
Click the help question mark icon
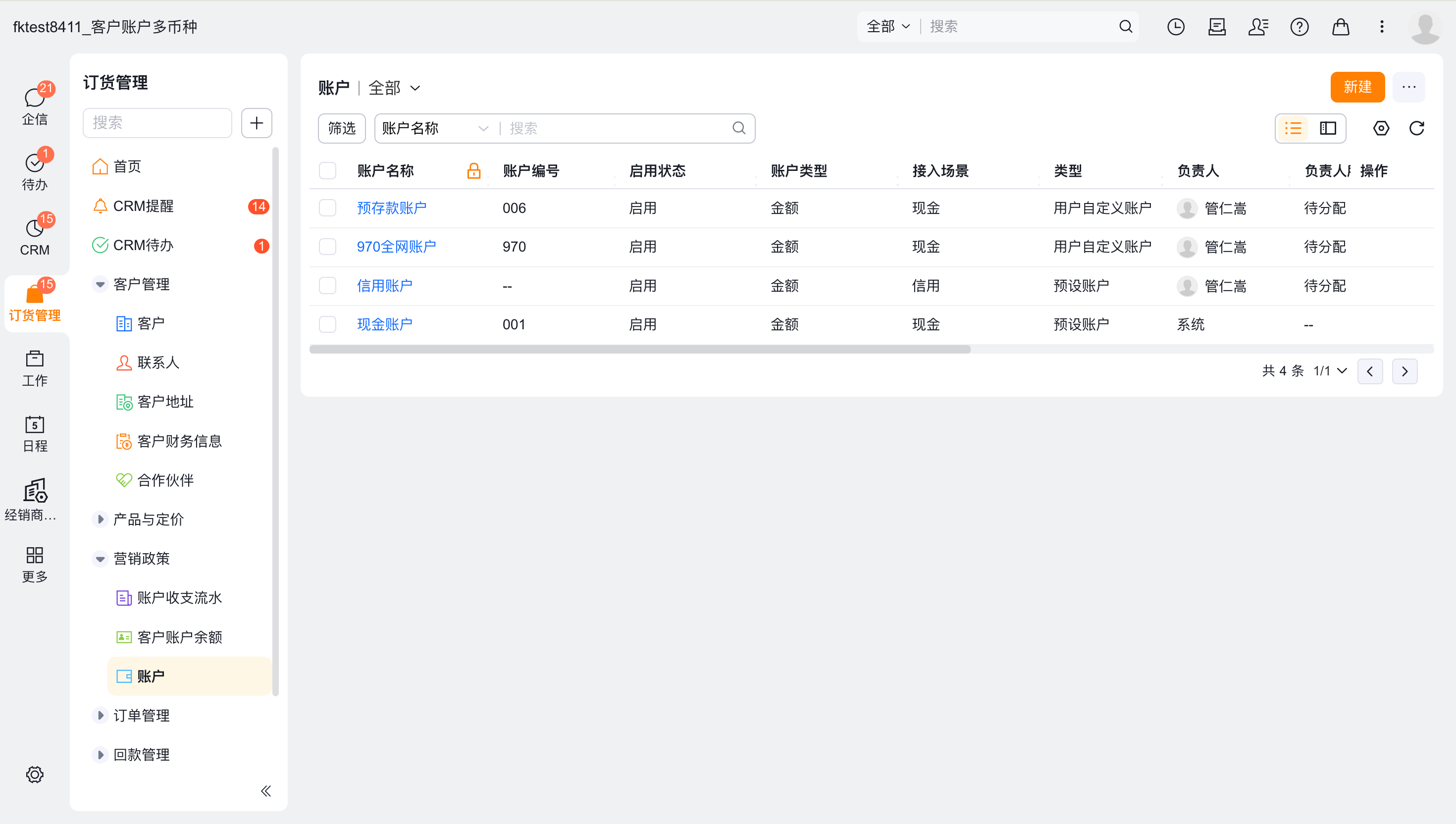1299,27
